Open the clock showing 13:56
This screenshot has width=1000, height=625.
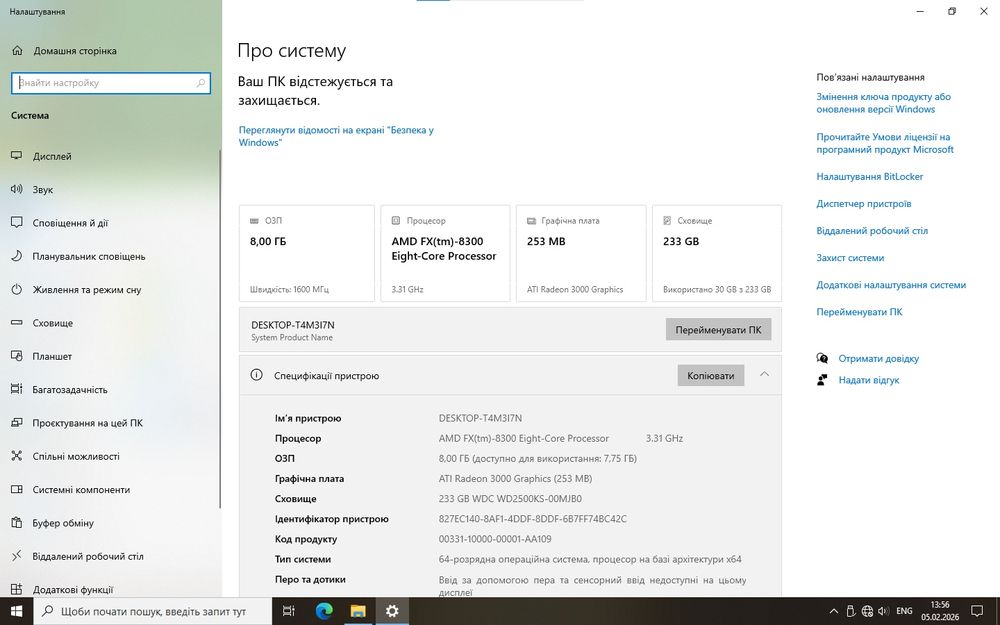pos(939,611)
